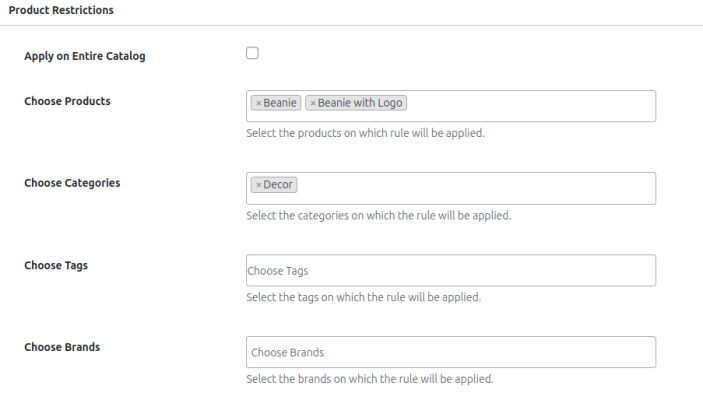This screenshot has height=407, width=703.
Task: Remove the Beanie with Logo tag
Action: 312,103
